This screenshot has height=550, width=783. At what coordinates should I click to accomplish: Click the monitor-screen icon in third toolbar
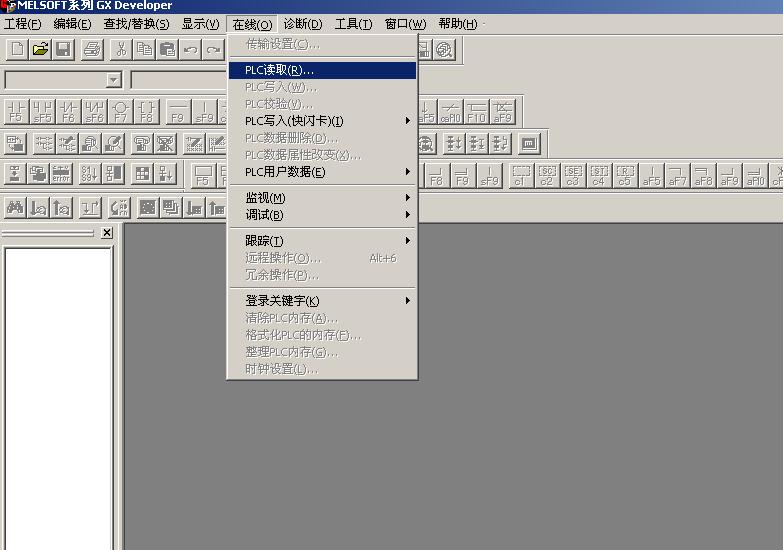pos(529,144)
